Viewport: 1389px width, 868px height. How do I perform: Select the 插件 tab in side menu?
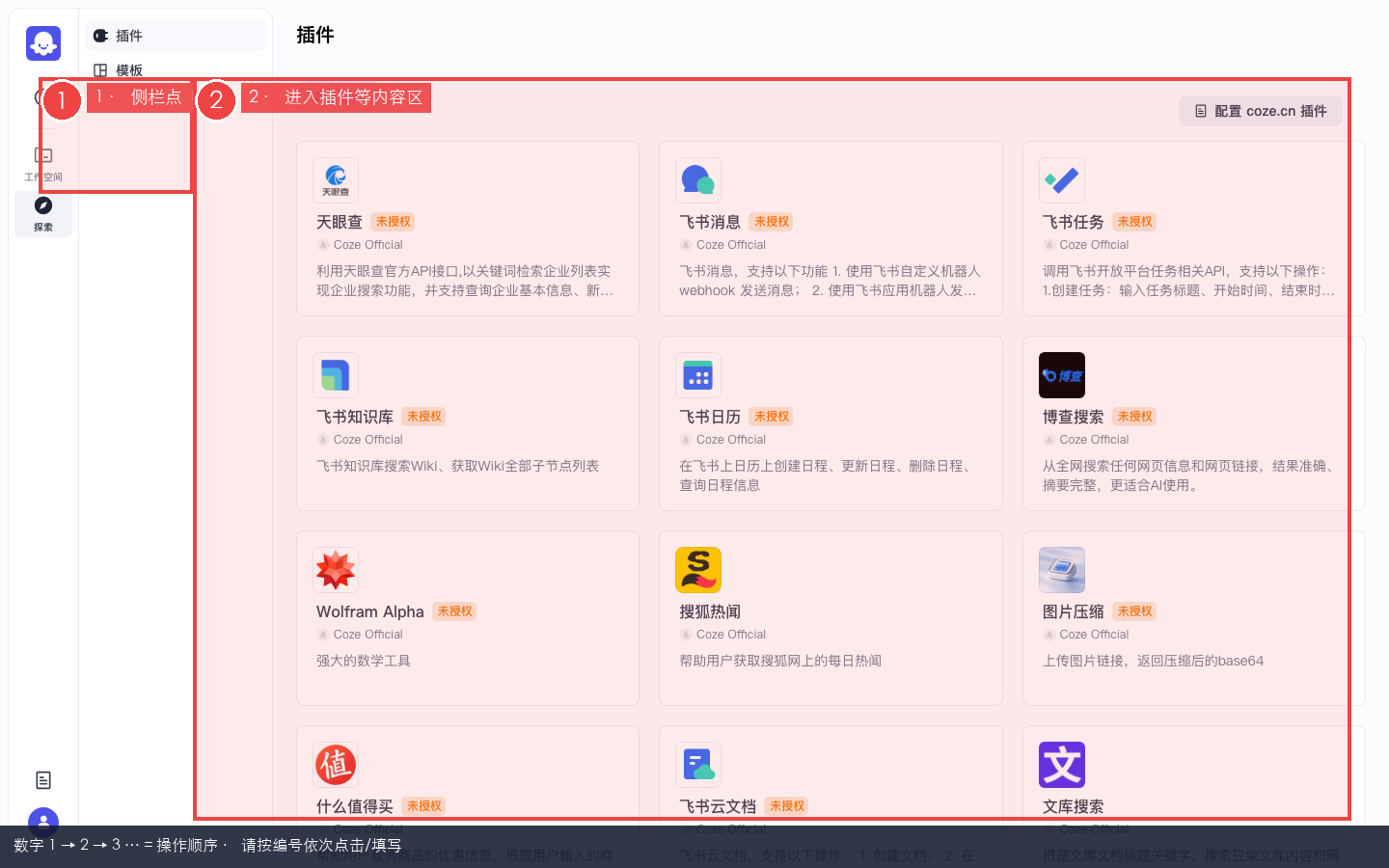(176, 36)
